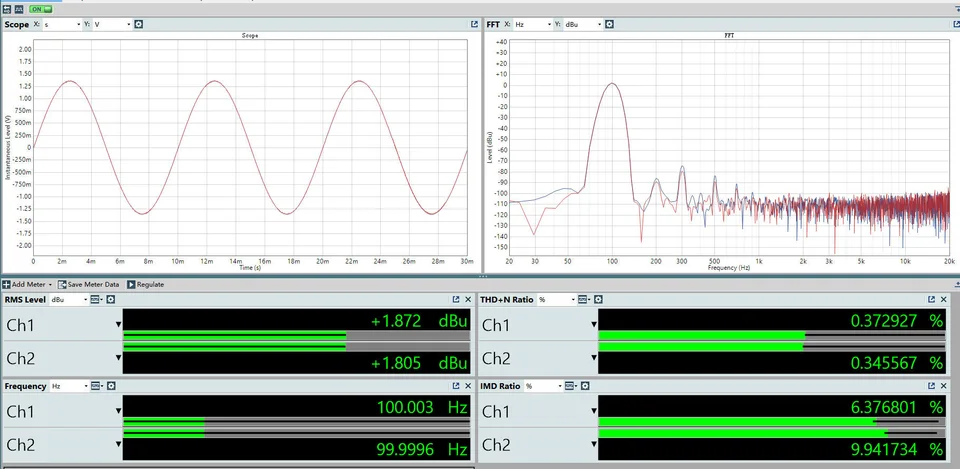Expand THD+N Ratio Ch2 arrow
Screen dimensions: 960x469
point(593,358)
